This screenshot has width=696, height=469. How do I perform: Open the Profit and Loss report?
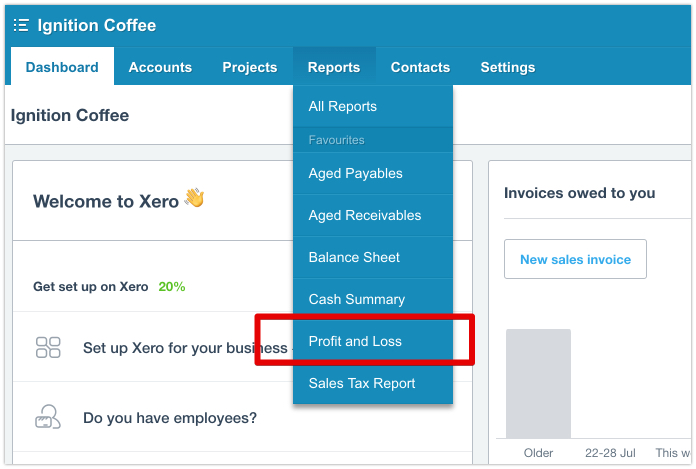click(355, 341)
